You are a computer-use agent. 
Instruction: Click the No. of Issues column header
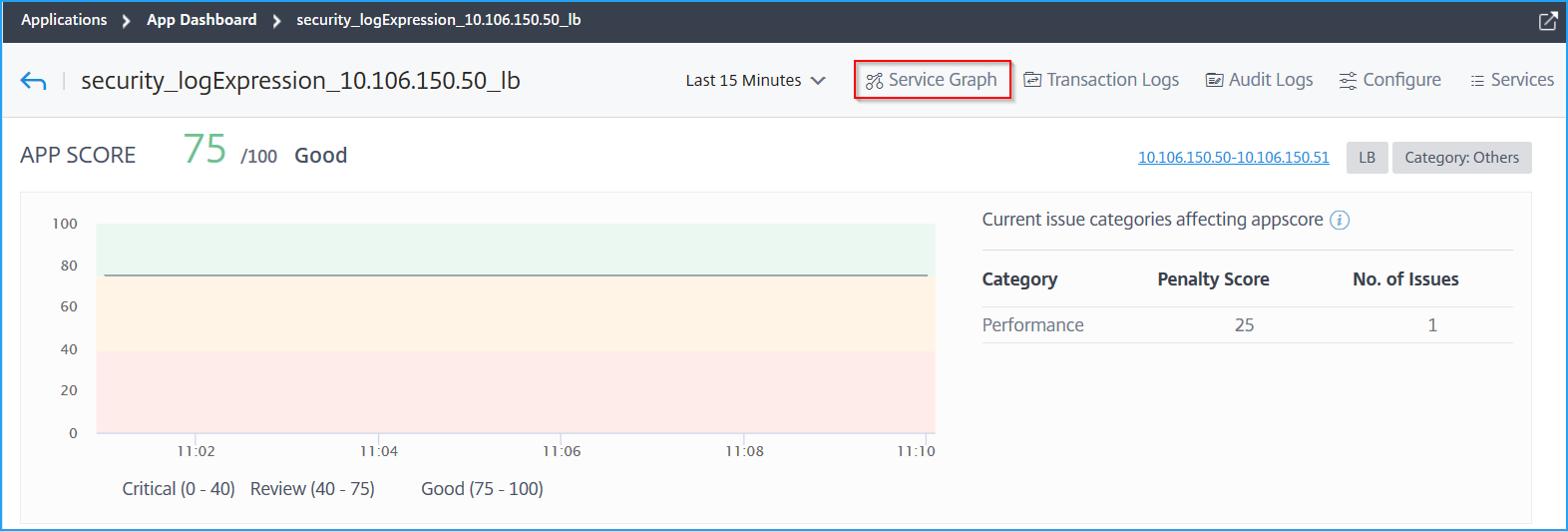click(1405, 279)
